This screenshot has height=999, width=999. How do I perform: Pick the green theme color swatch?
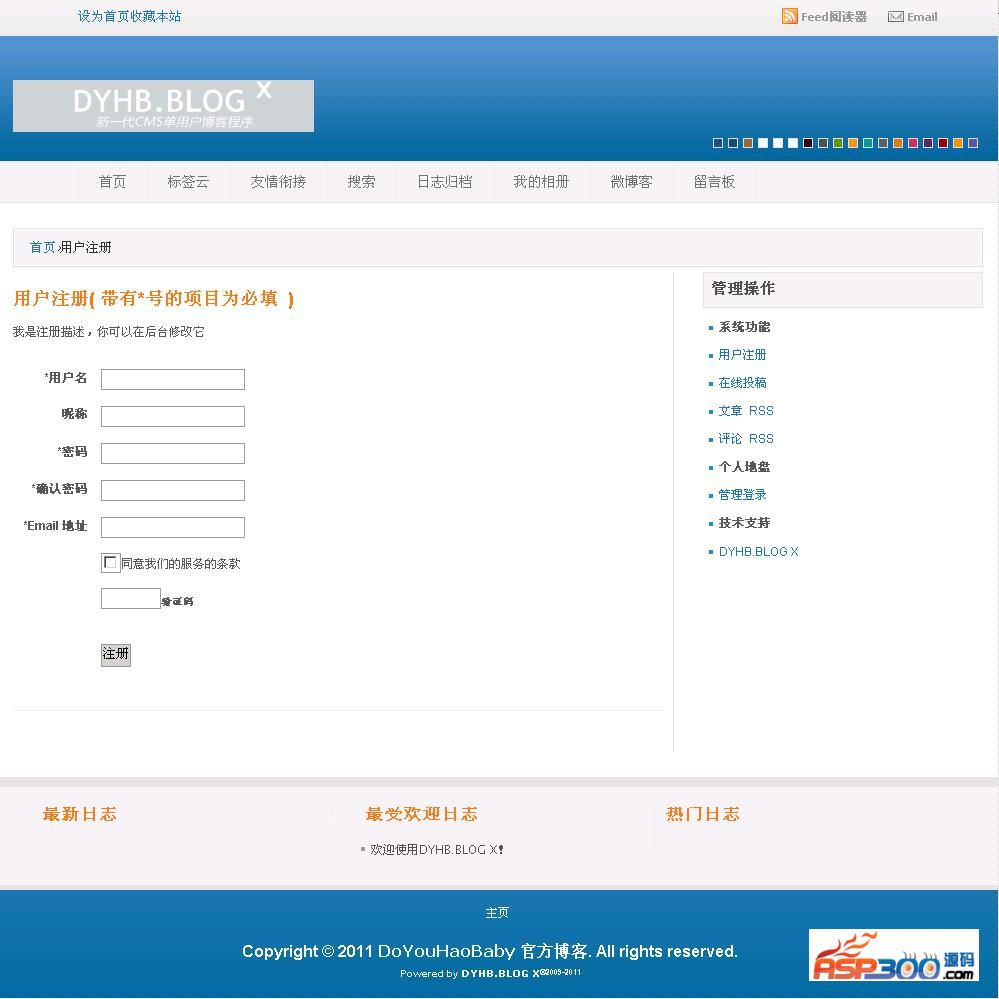coord(838,143)
